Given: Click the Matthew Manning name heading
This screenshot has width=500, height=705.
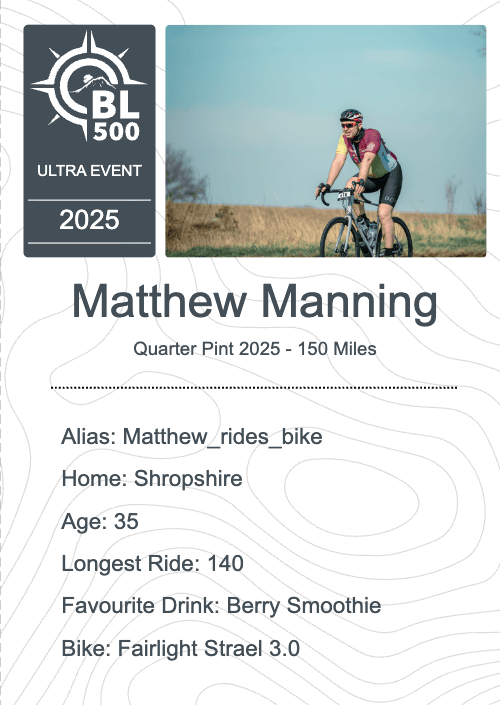Looking at the screenshot, I should (254, 302).
